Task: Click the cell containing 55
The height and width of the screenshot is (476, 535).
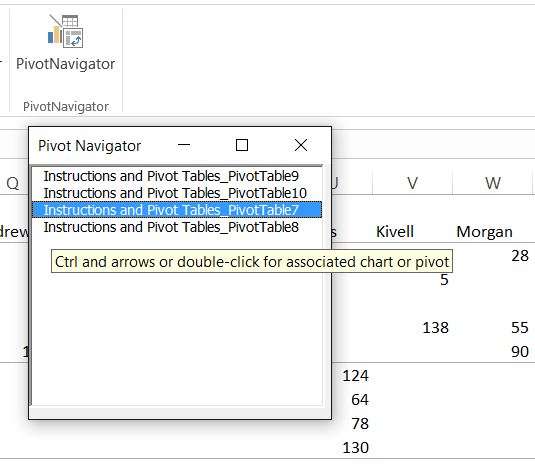Action: 519,328
